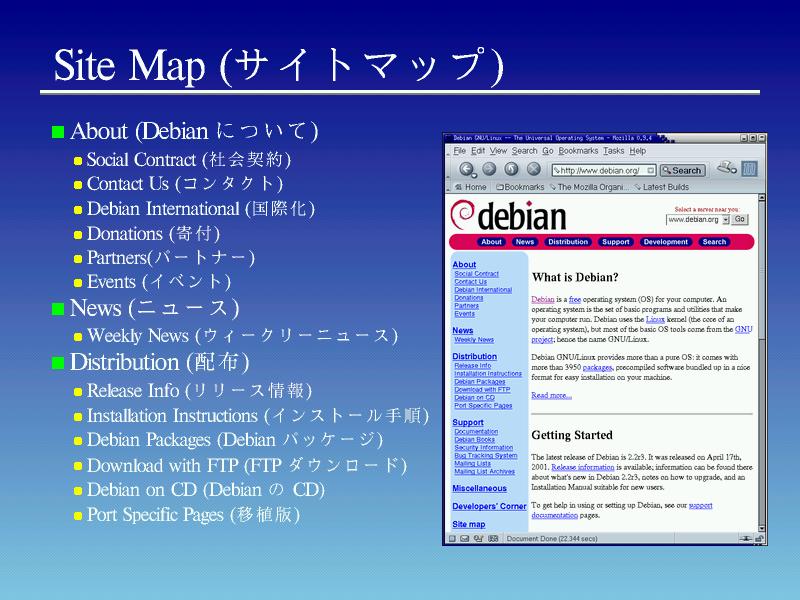Click the Read more... link

pyautogui.click(x=551, y=395)
